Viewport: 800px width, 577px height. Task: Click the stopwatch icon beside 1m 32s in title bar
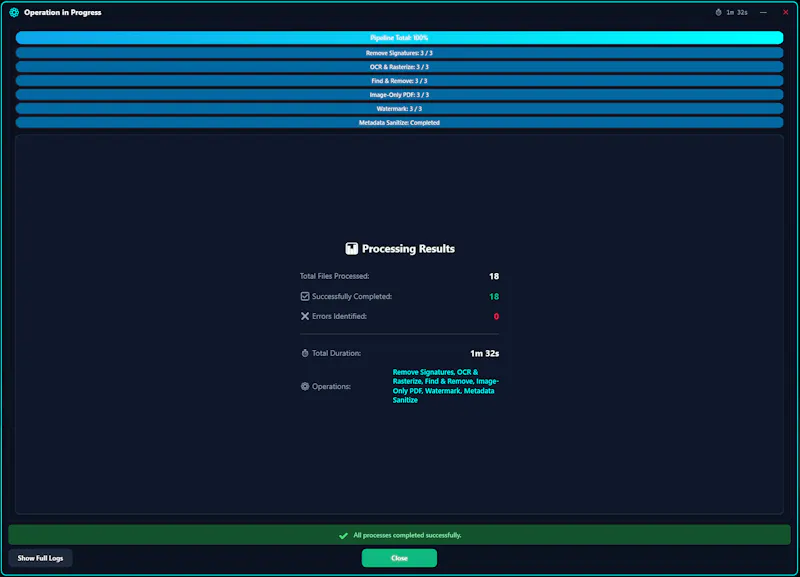pos(718,12)
